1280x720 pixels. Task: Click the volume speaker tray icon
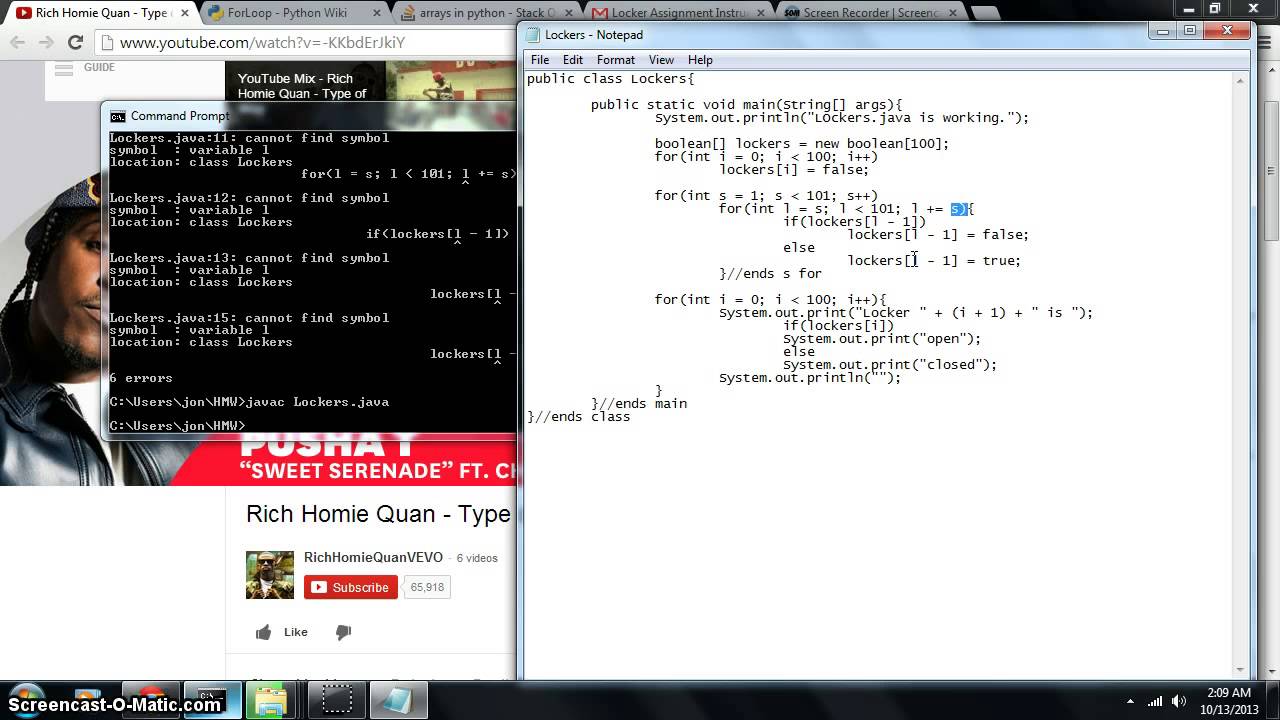1181,701
